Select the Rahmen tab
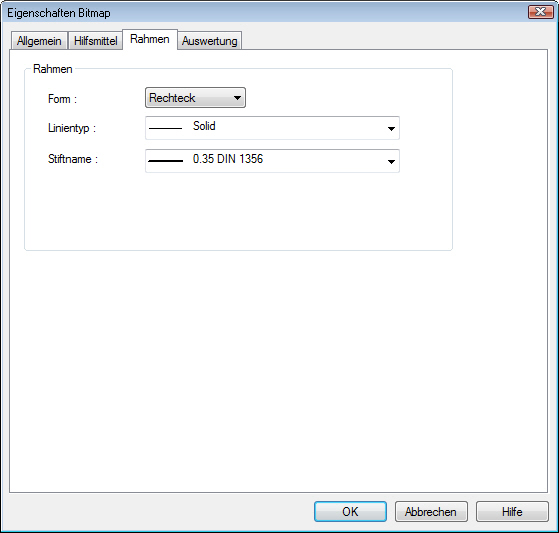This screenshot has height=533, width=559. coord(150,39)
